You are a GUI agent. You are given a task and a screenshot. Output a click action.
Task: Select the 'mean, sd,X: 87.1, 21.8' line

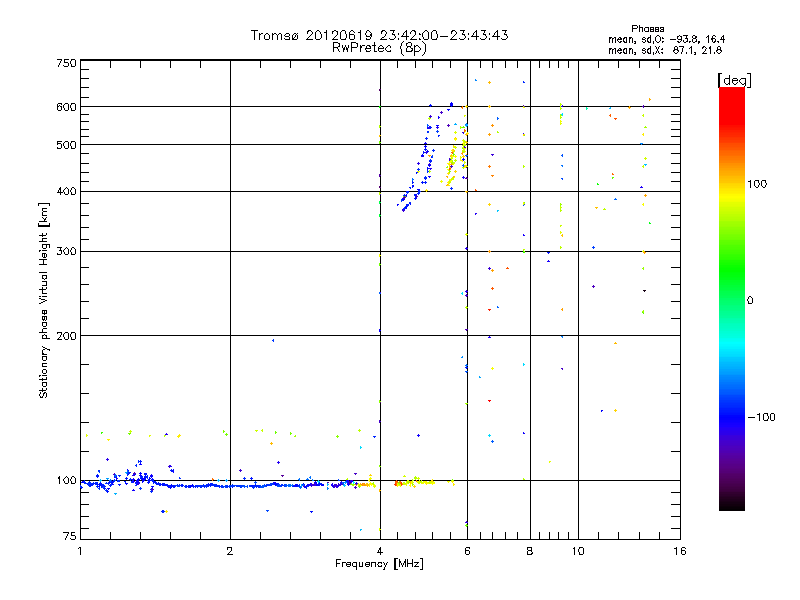click(665, 50)
